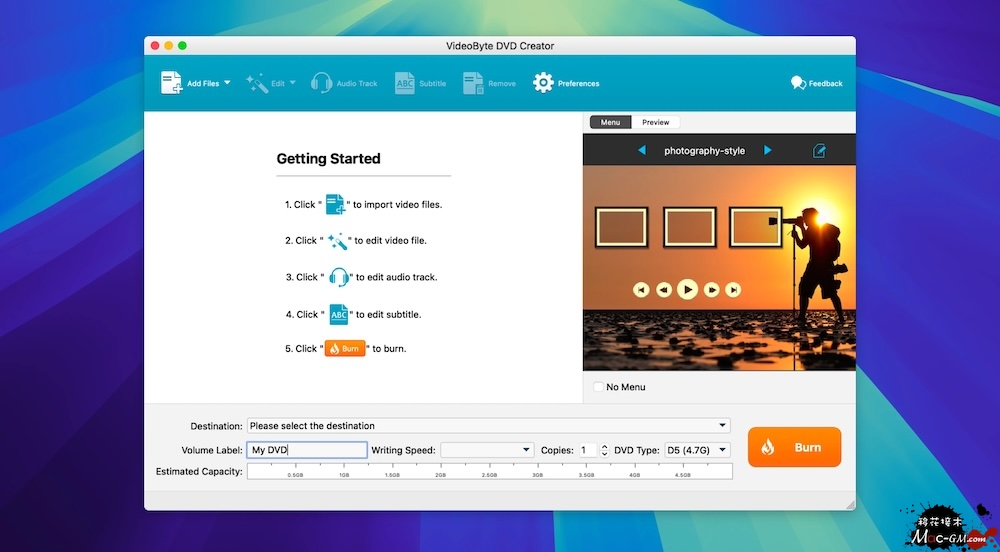Click the play button in menu preview
This screenshot has width=1000, height=552.
point(687,289)
